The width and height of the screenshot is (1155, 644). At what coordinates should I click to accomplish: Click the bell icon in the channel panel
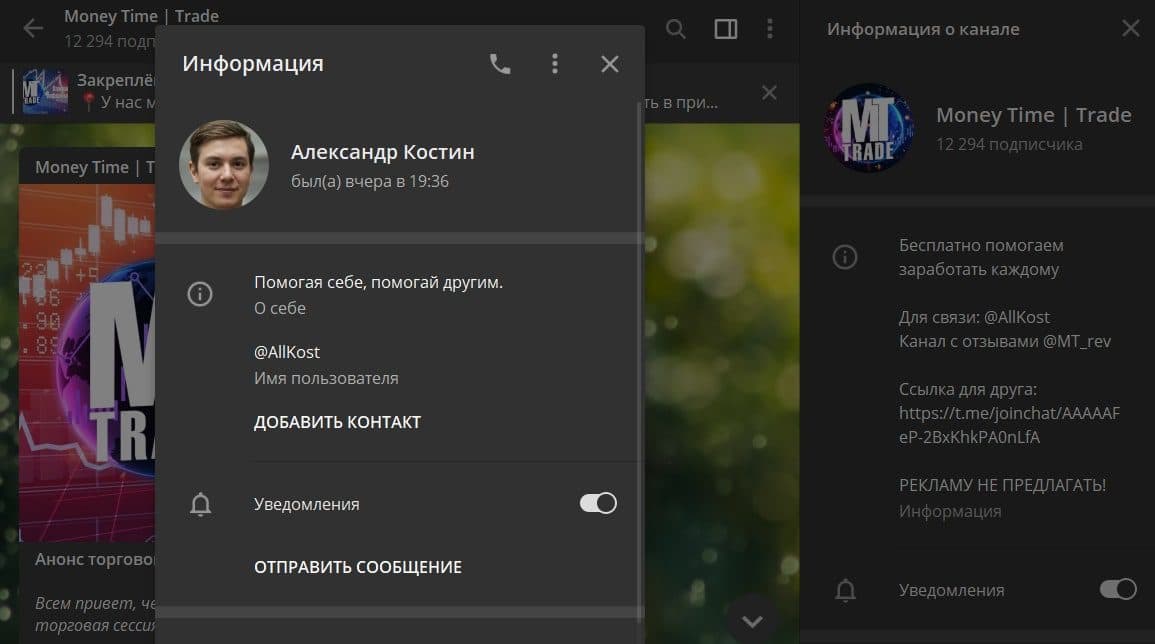(x=846, y=590)
